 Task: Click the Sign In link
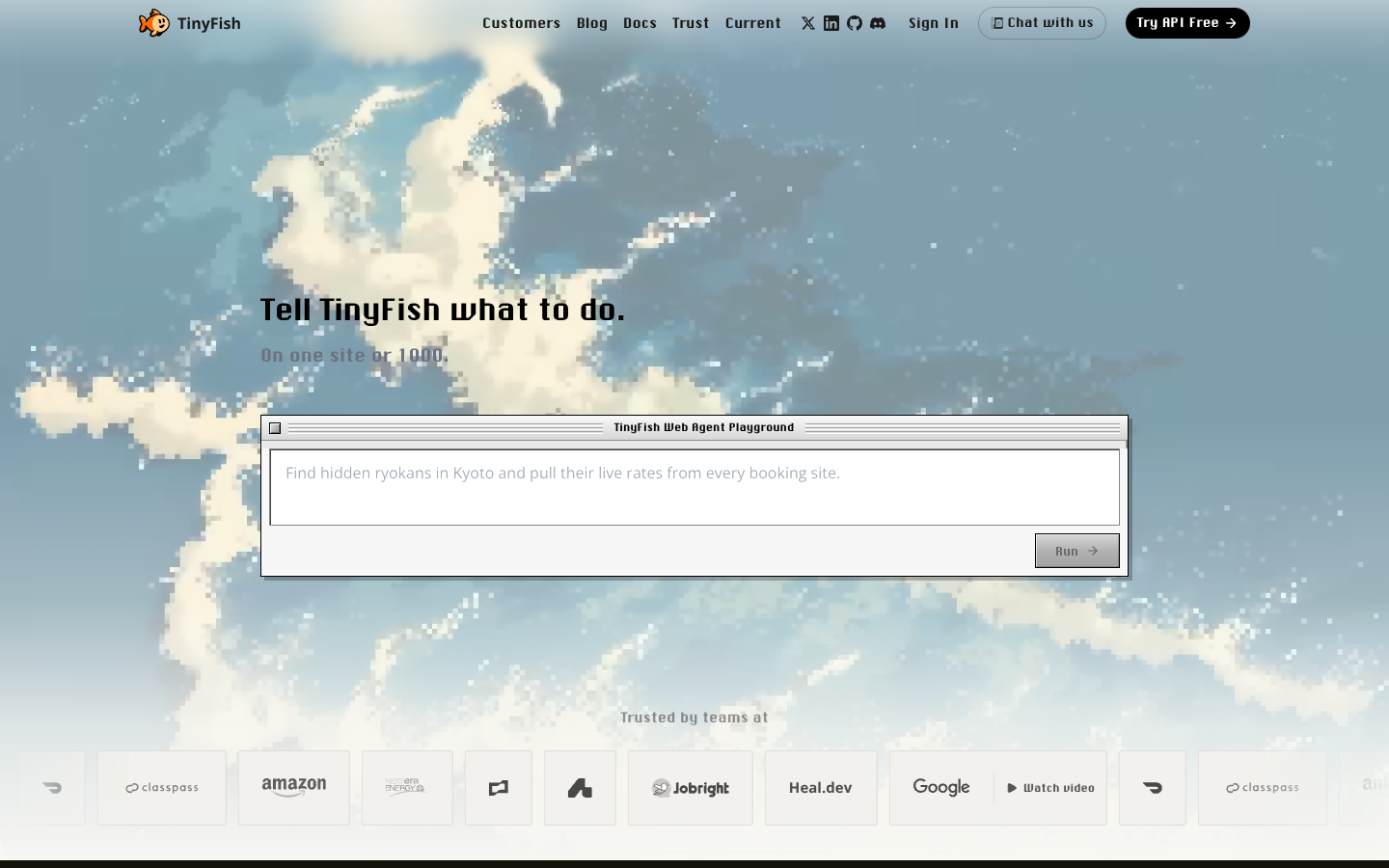(934, 23)
